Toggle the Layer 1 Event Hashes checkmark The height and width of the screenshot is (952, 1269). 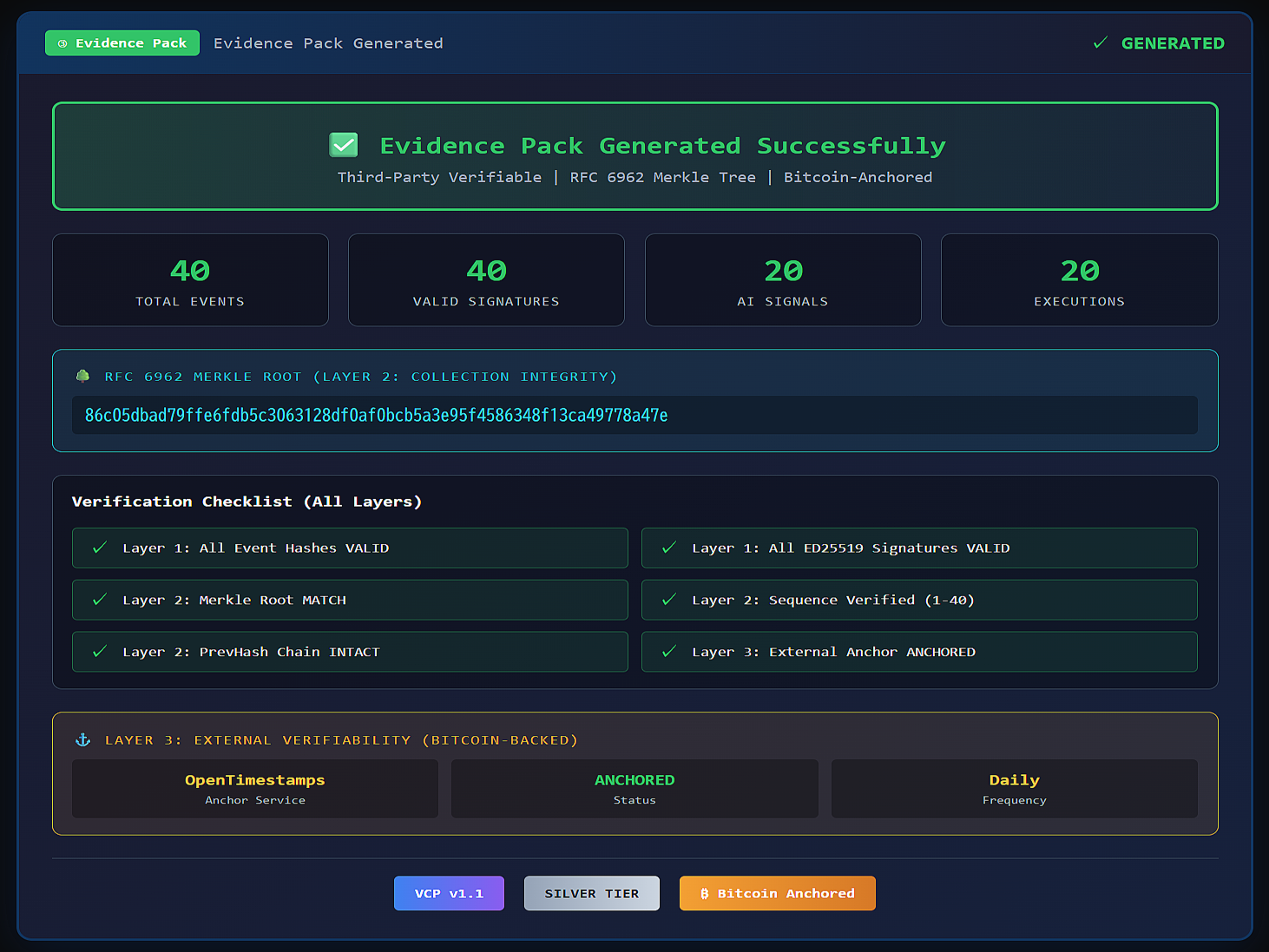tap(98, 547)
